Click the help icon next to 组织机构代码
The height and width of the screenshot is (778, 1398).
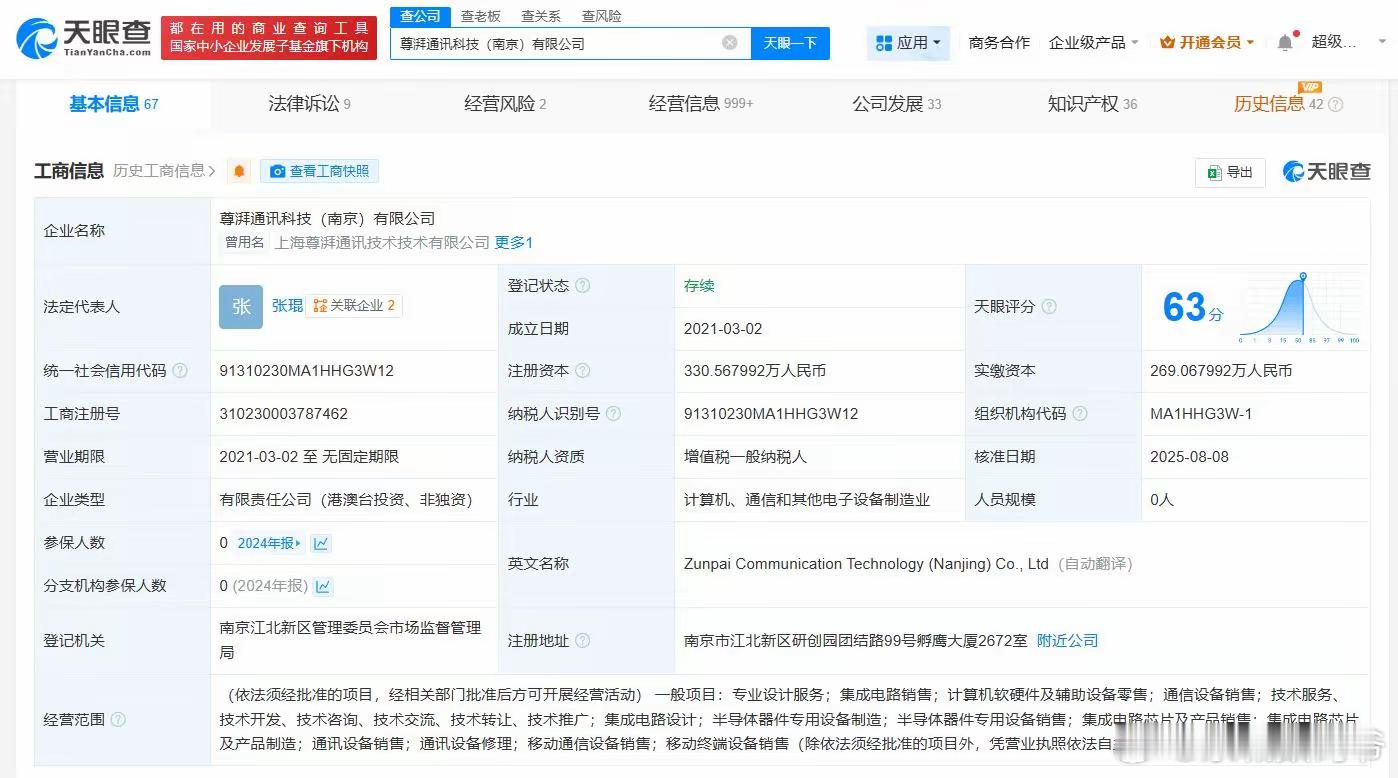point(1080,414)
